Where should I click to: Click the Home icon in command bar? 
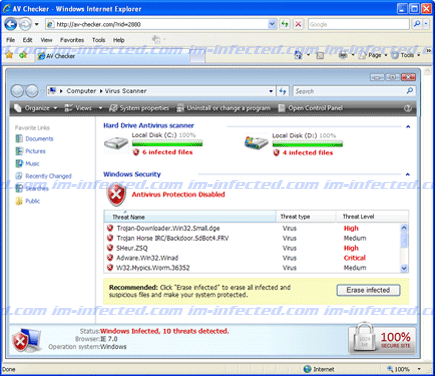pos(298,55)
